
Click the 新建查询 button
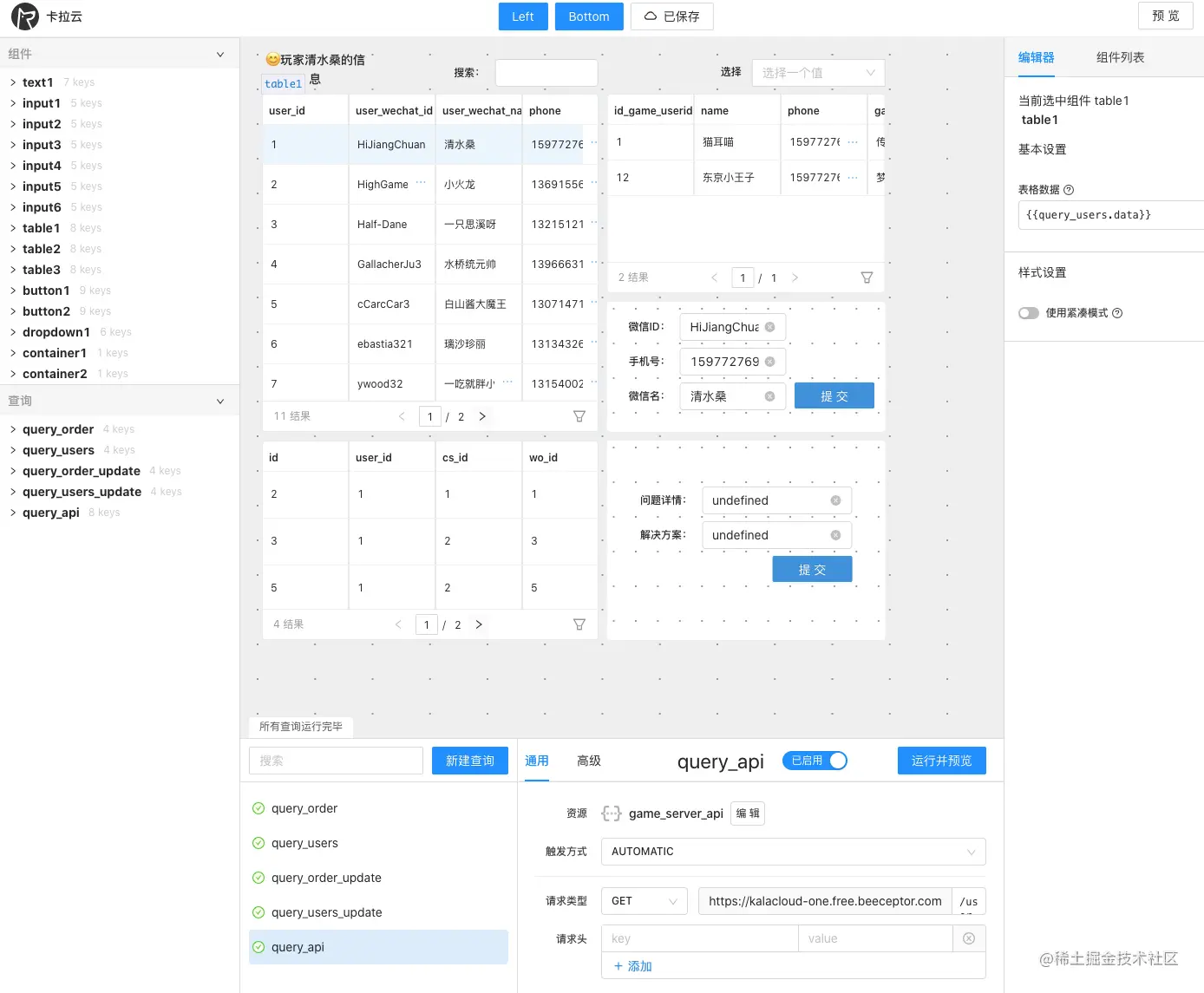pyautogui.click(x=470, y=761)
